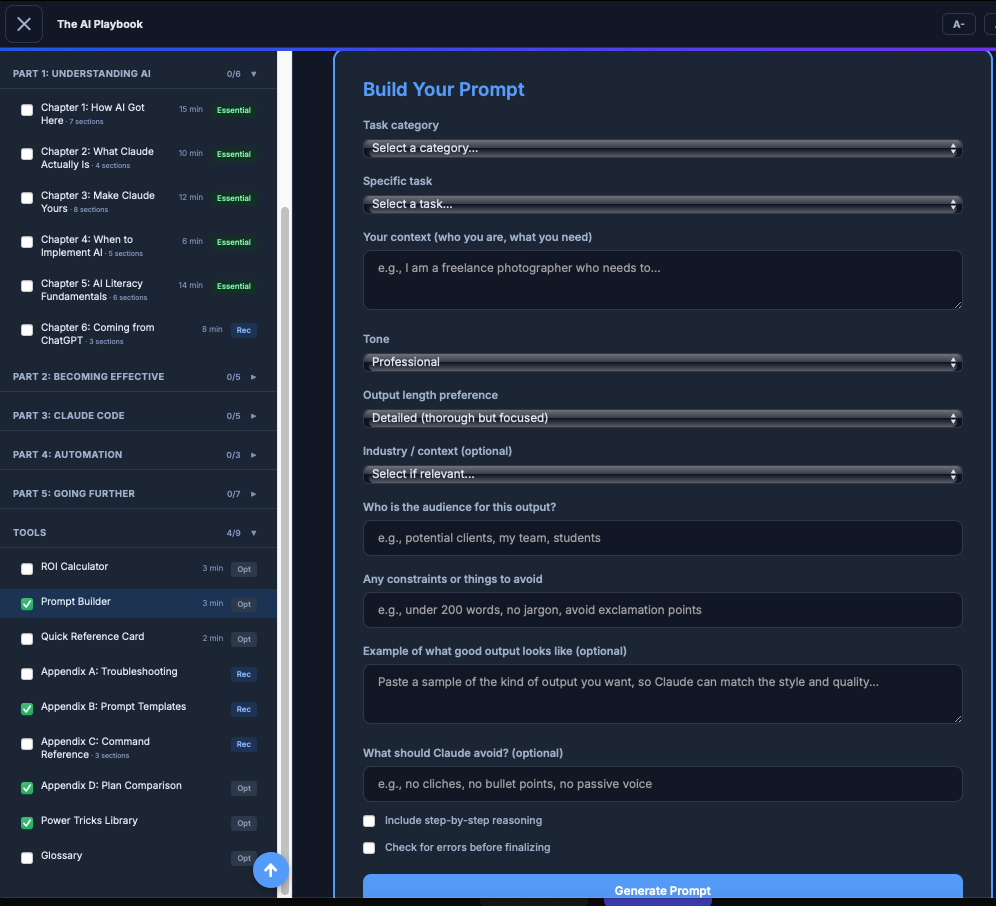The image size is (996, 906).
Task: Check "Check for errors before finalizing"
Action: [369, 847]
